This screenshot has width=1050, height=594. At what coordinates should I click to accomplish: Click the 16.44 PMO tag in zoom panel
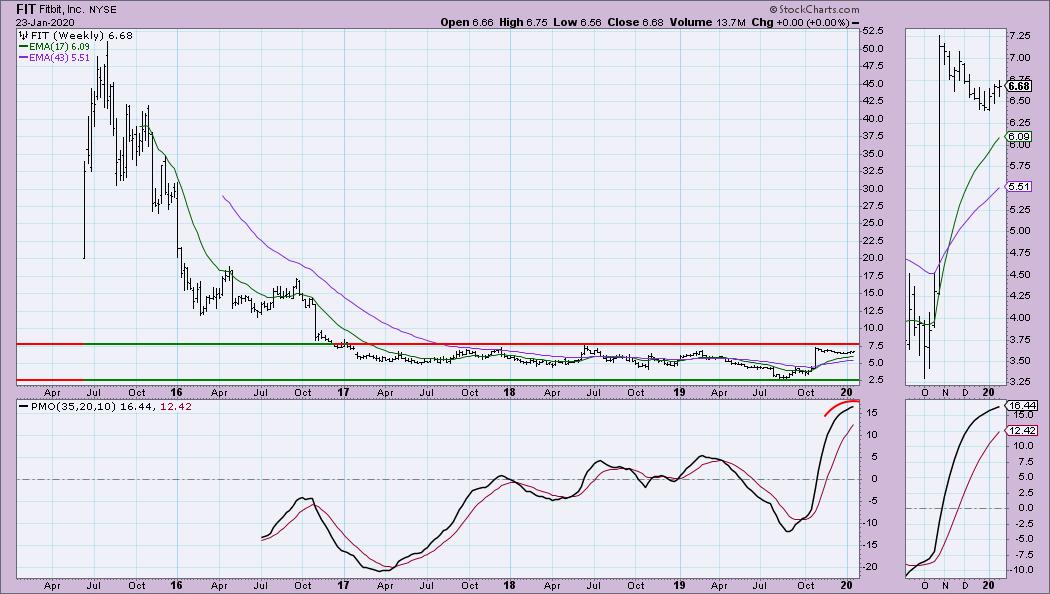pyautogui.click(x=1021, y=405)
